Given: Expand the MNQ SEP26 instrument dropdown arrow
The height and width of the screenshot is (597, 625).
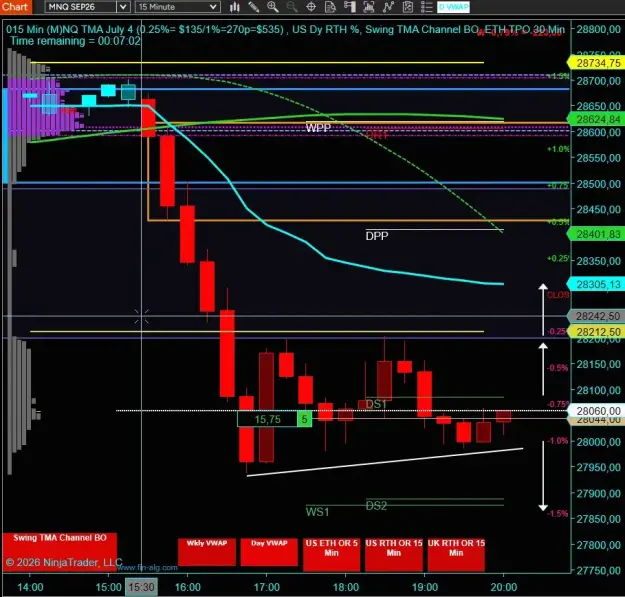Looking at the screenshot, I should click(x=124, y=7).
